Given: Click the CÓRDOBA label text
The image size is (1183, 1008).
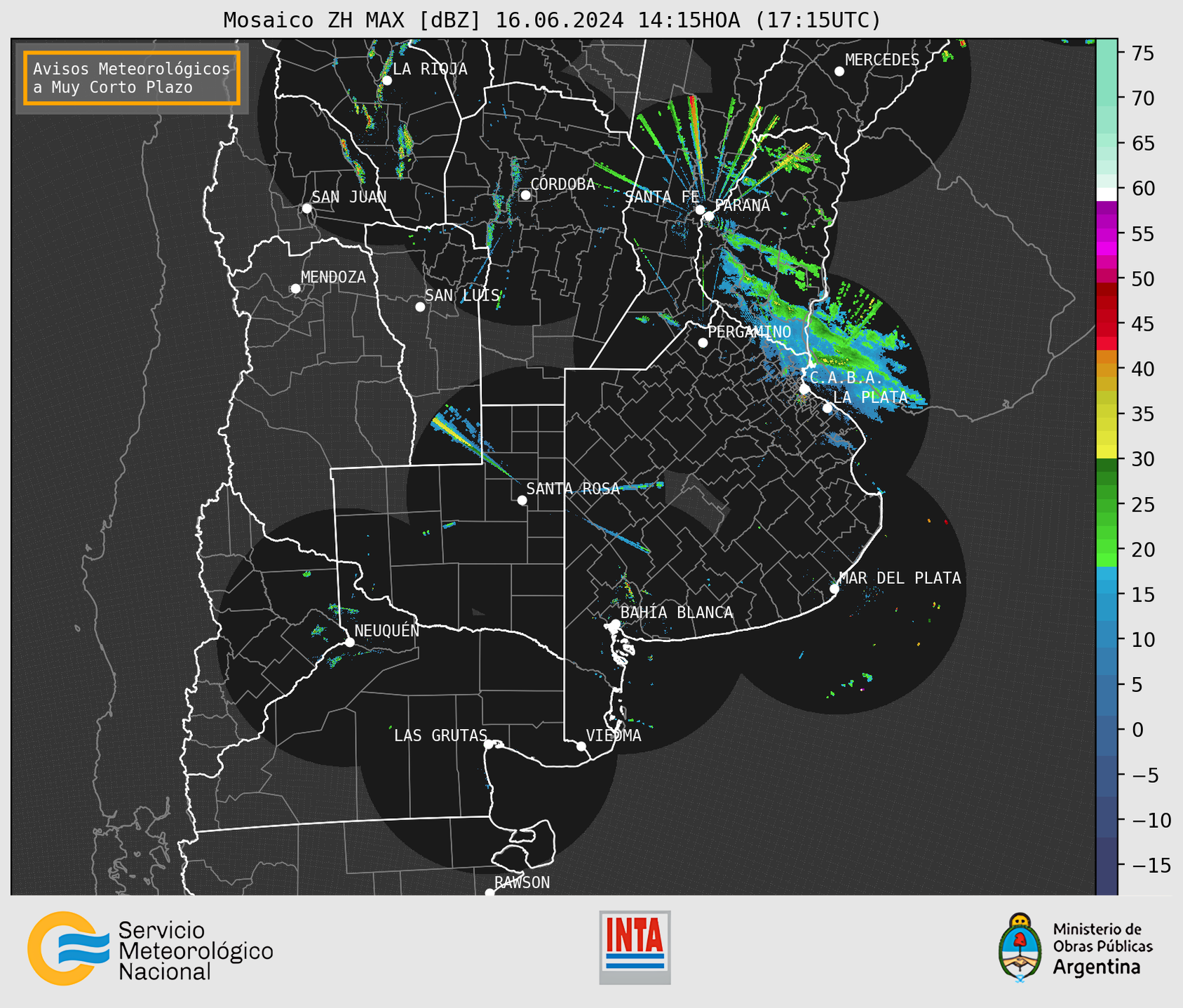Looking at the screenshot, I should 562,184.
